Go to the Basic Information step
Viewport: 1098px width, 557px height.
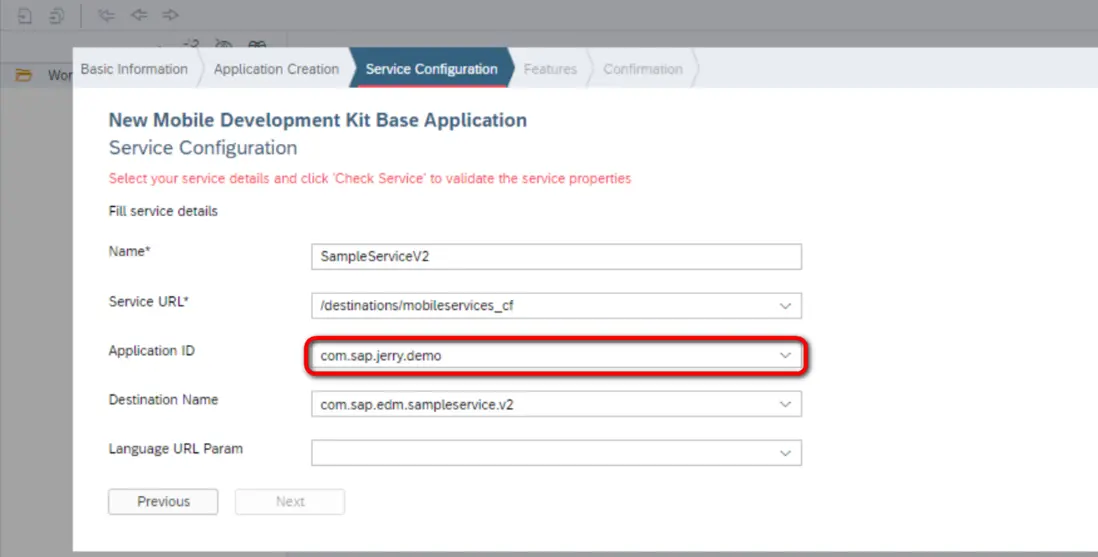[134, 69]
